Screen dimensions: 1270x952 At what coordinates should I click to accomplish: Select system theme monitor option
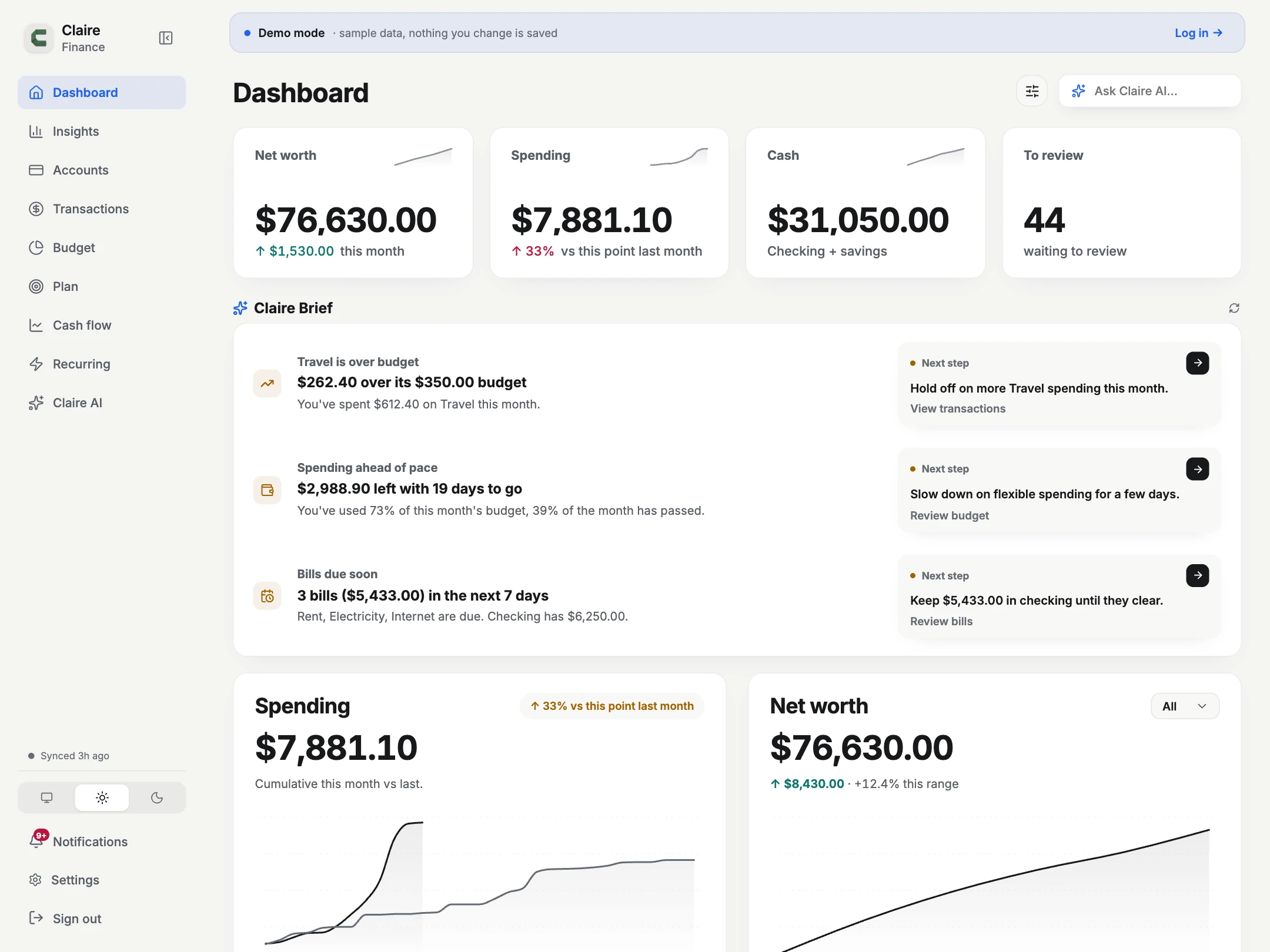coord(46,797)
